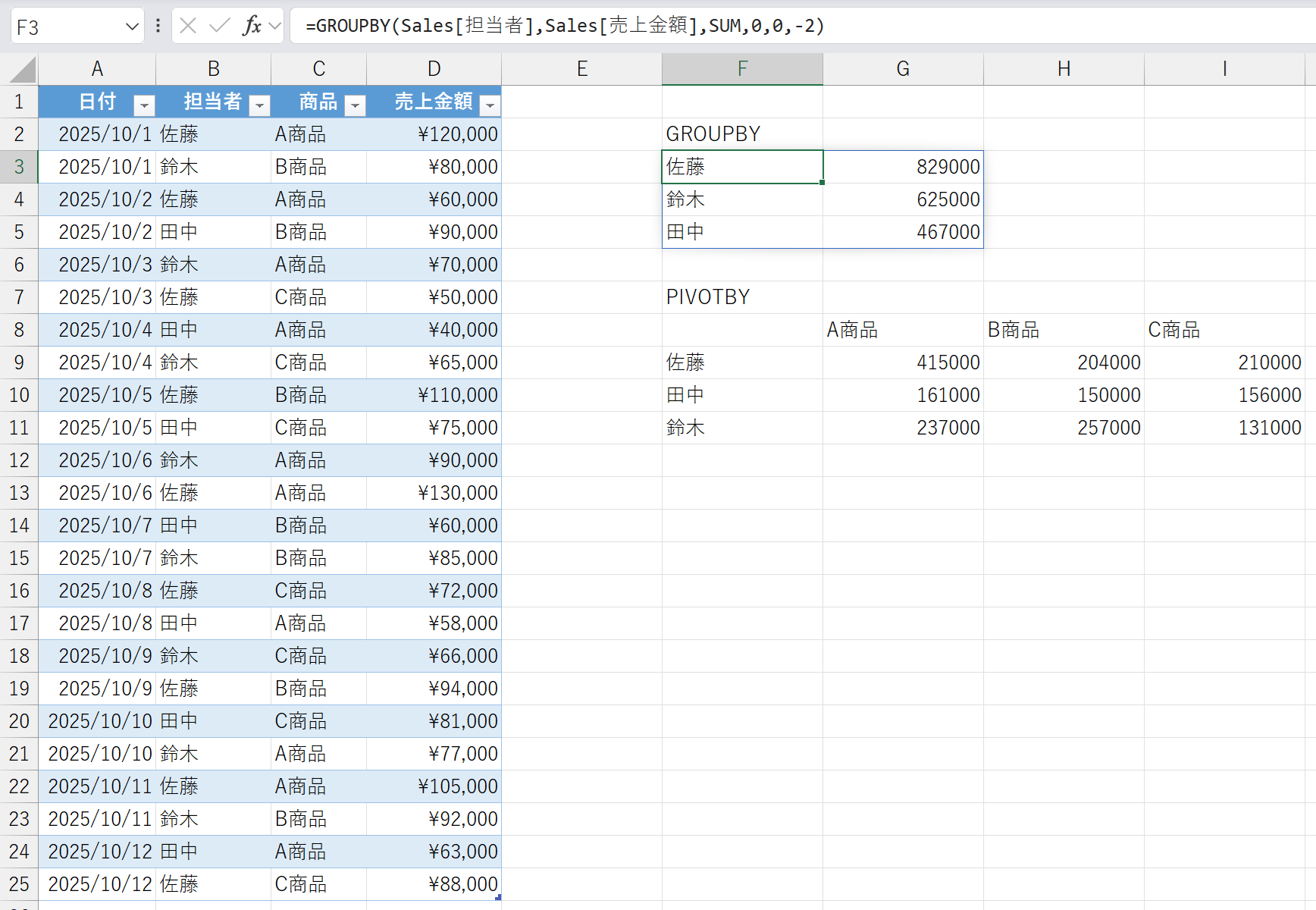
Task: Click inside the Name Box showing F3
Action: [61, 25]
